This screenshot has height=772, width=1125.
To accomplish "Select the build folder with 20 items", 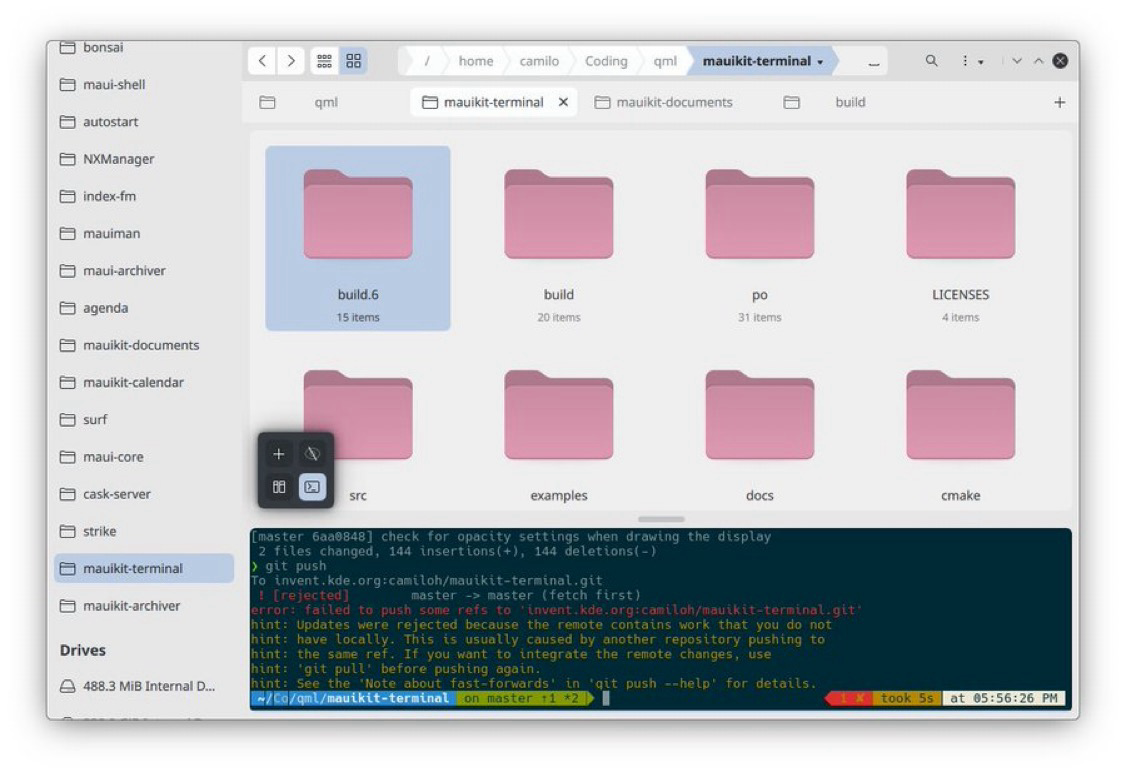I will click(x=559, y=238).
